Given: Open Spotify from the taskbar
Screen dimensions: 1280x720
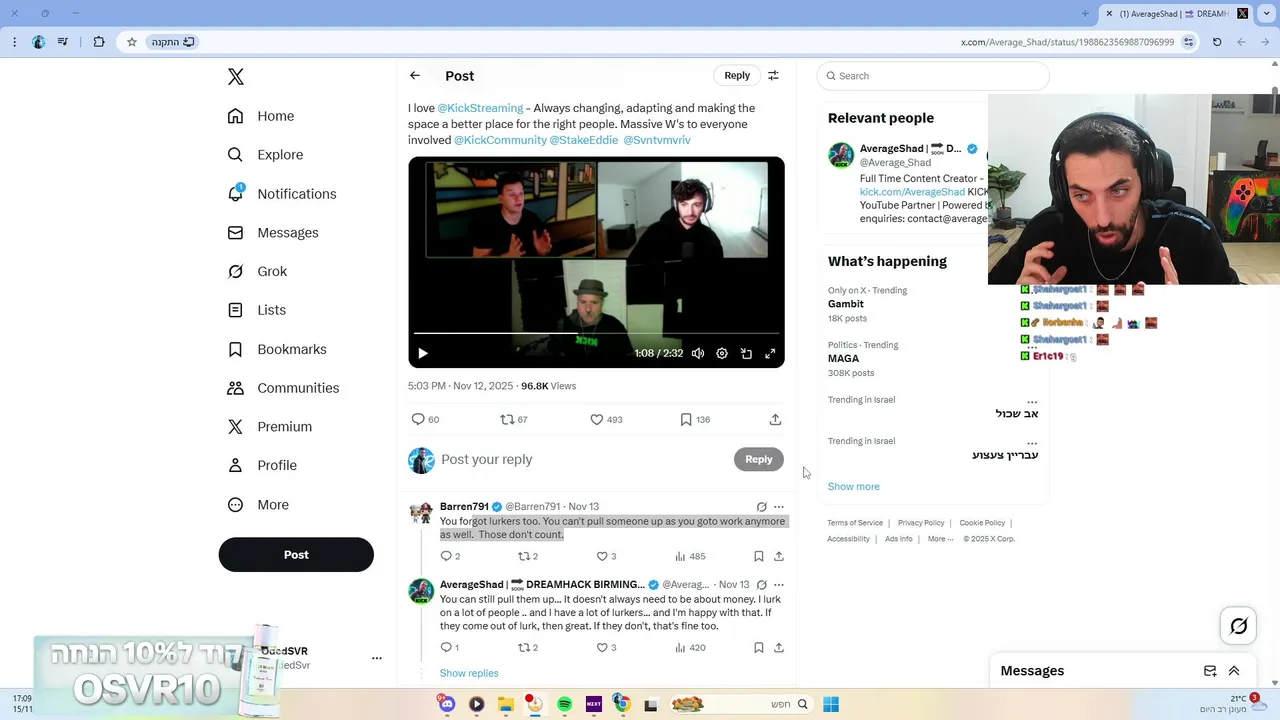Looking at the screenshot, I should (x=564, y=704).
